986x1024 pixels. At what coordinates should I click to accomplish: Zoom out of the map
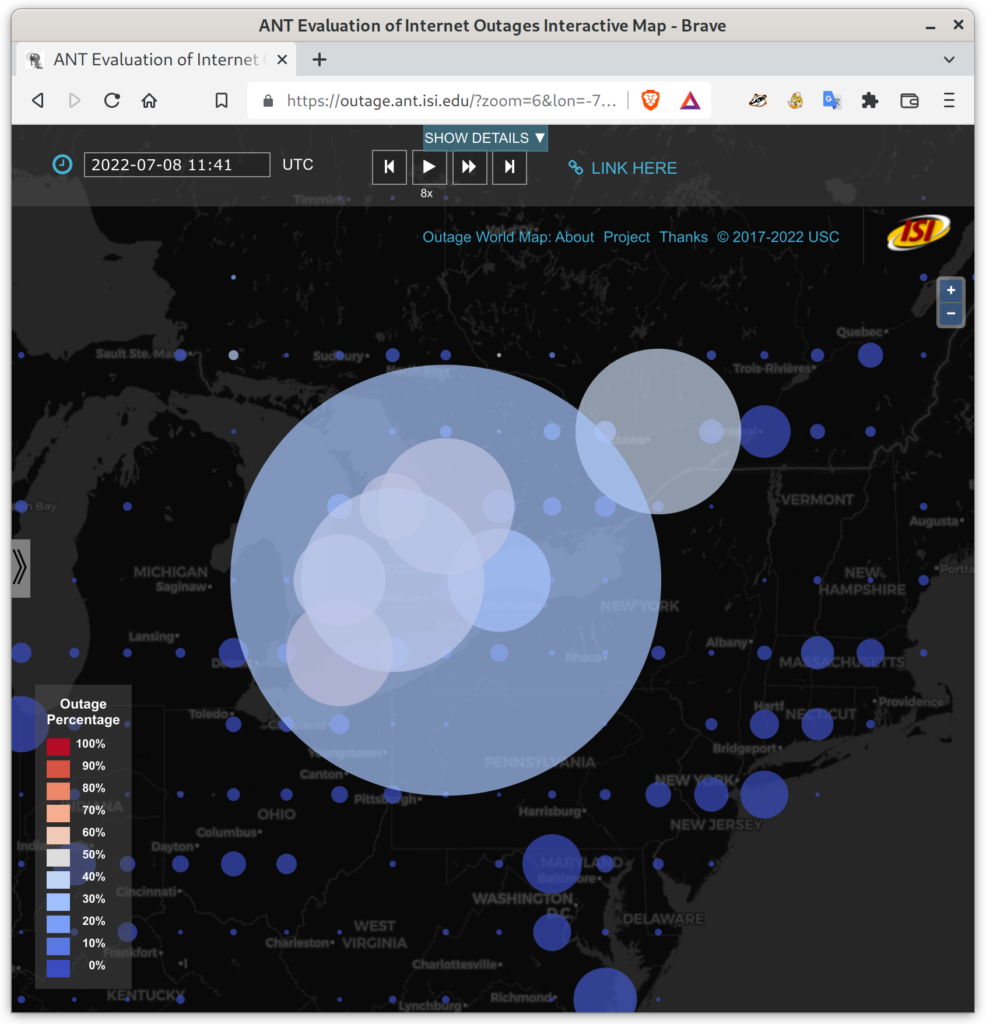[x=951, y=313]
